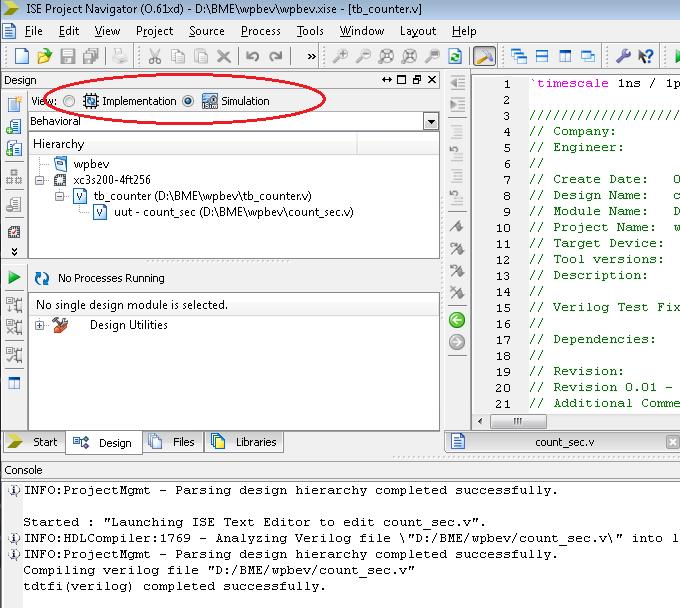Screen dimensions: 680x608
Task: Click the Cascade windows icon
Action: coord(519,56)
